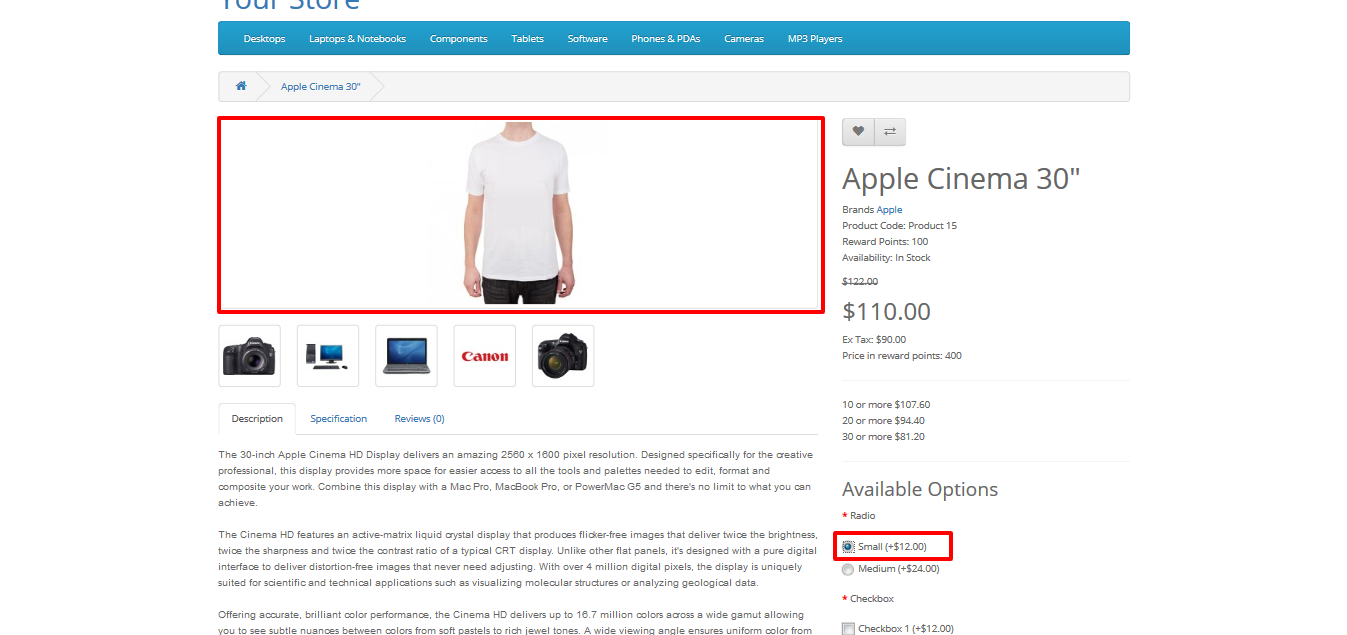Open the desktop computer thumbnail
Image resolution: width=1347 pixels, height=635 pixels.
click(328, 356)
